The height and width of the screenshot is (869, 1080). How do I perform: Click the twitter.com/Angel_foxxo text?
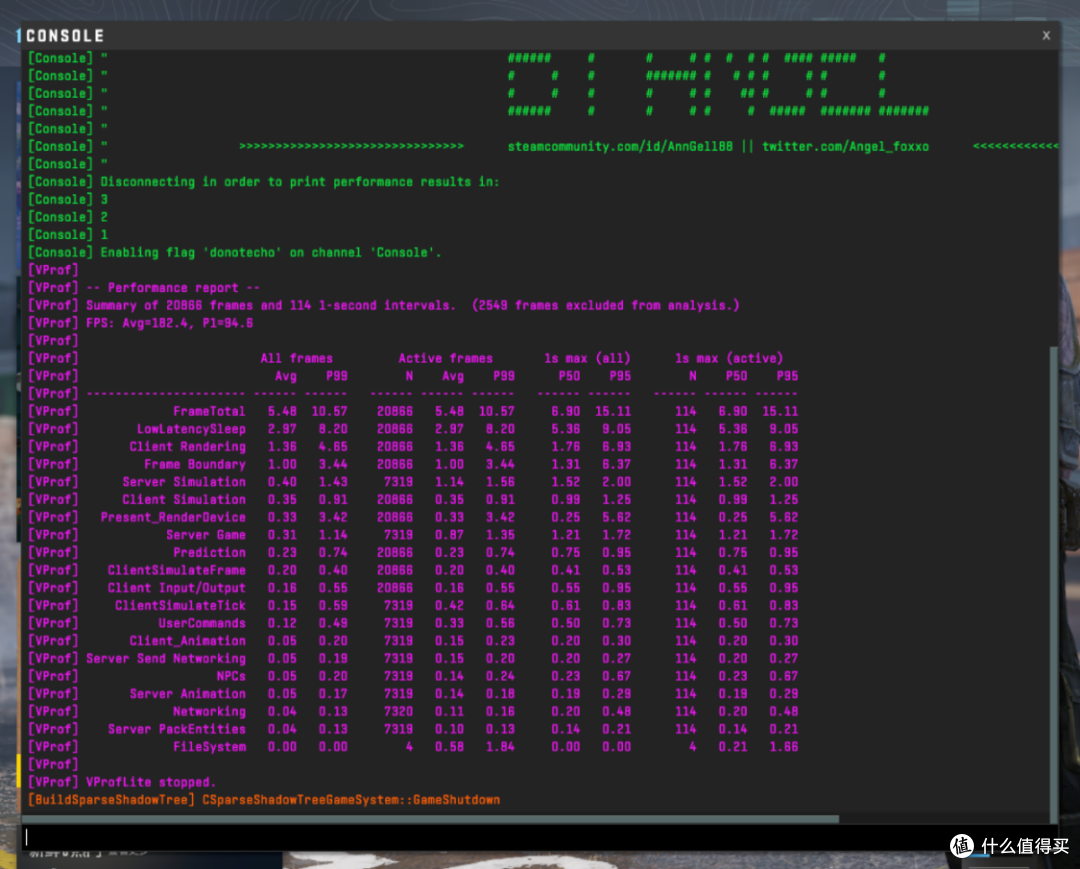(x=845, y=147)
